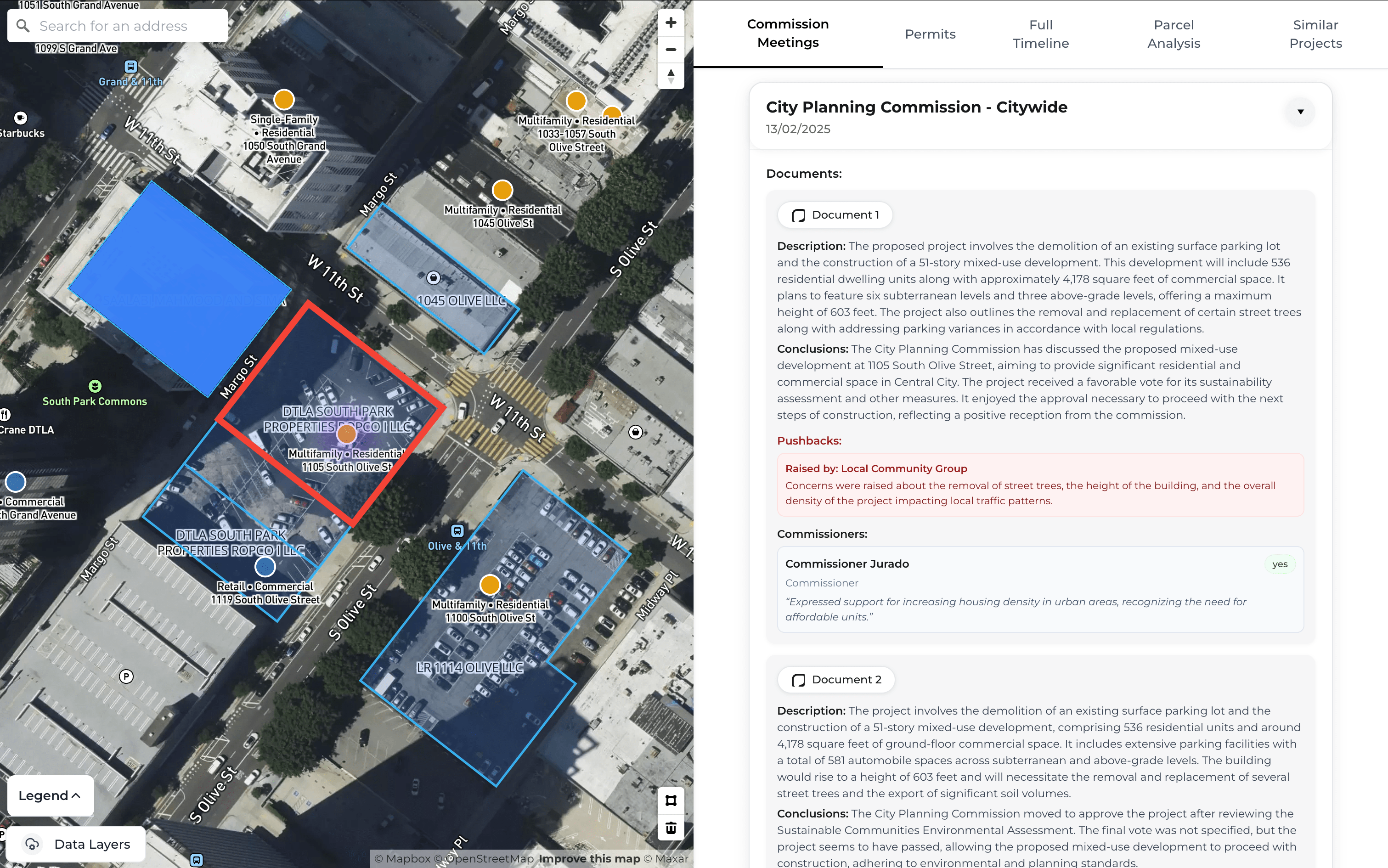Click the 13/02/2025 meeting date
The height and width of the screenshot is (868, 1388).
coord(798,129)
